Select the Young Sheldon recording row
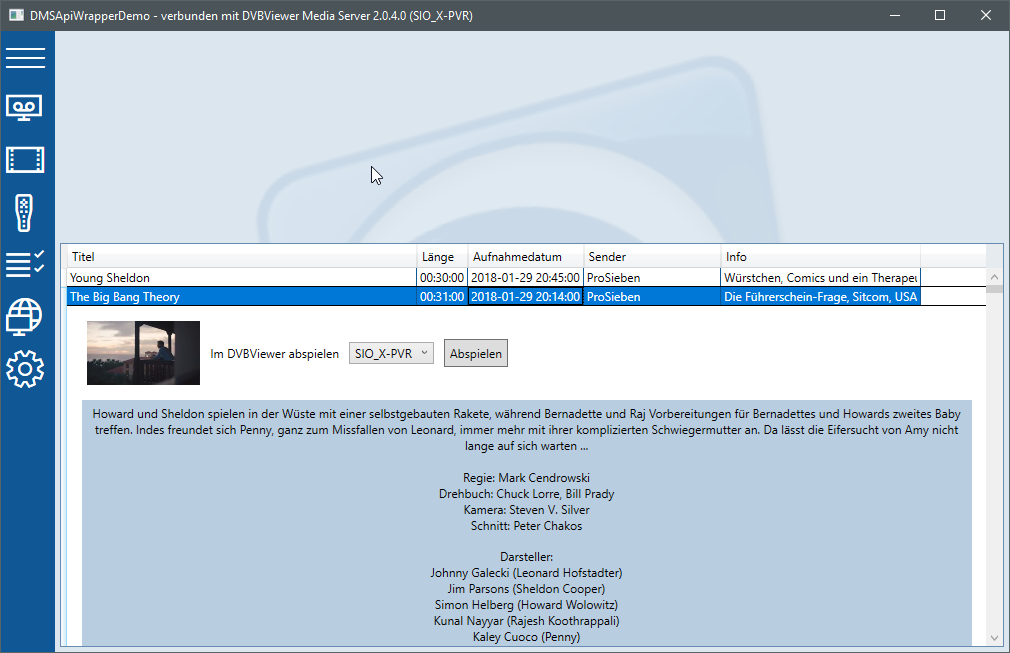This screenshot has width=1010, height=653. pyautogui.click(x=240, y=277)
